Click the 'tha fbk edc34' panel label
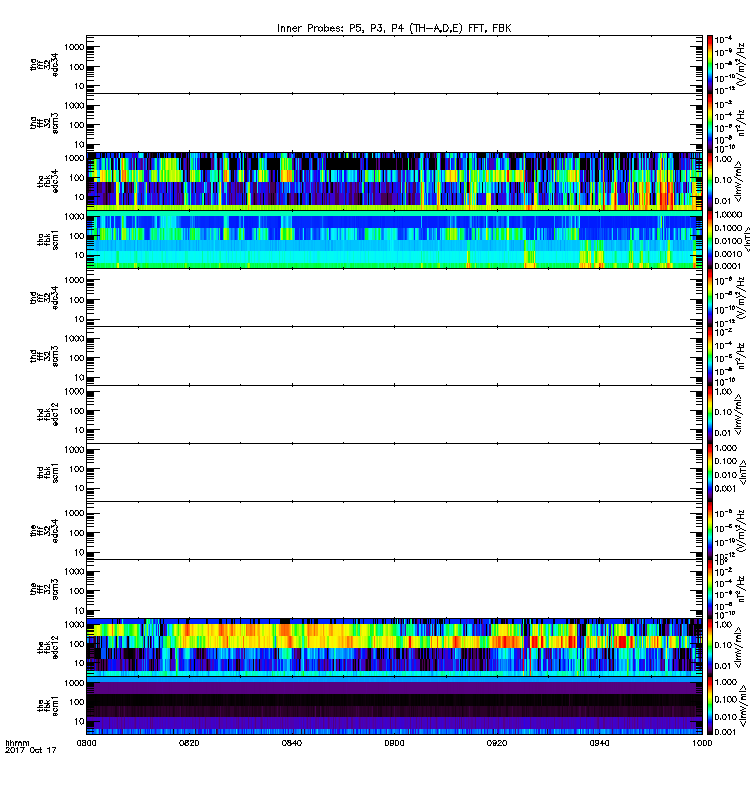 tap(48, 181)
